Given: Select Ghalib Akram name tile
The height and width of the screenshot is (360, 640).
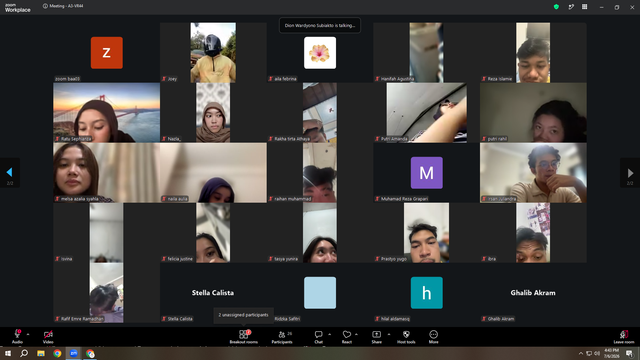Looking at the screenshot, I should pyautogui.click(x=533, y=293).
